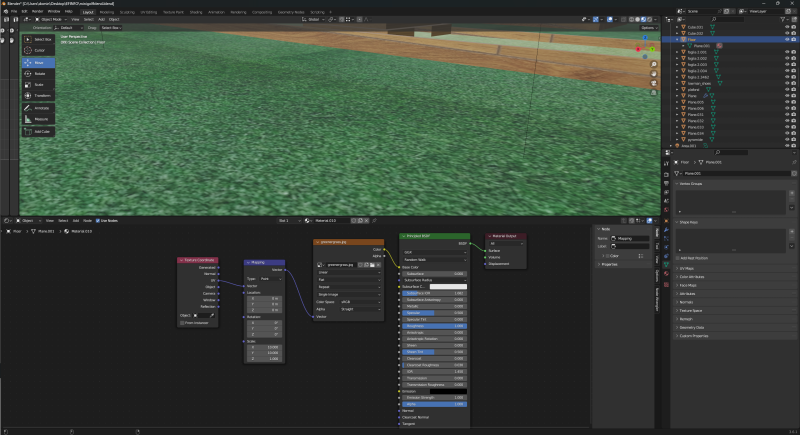Select pyramide in the outliner
The height and width of the screenshot is (435, 800).
[x=695, y=140]
